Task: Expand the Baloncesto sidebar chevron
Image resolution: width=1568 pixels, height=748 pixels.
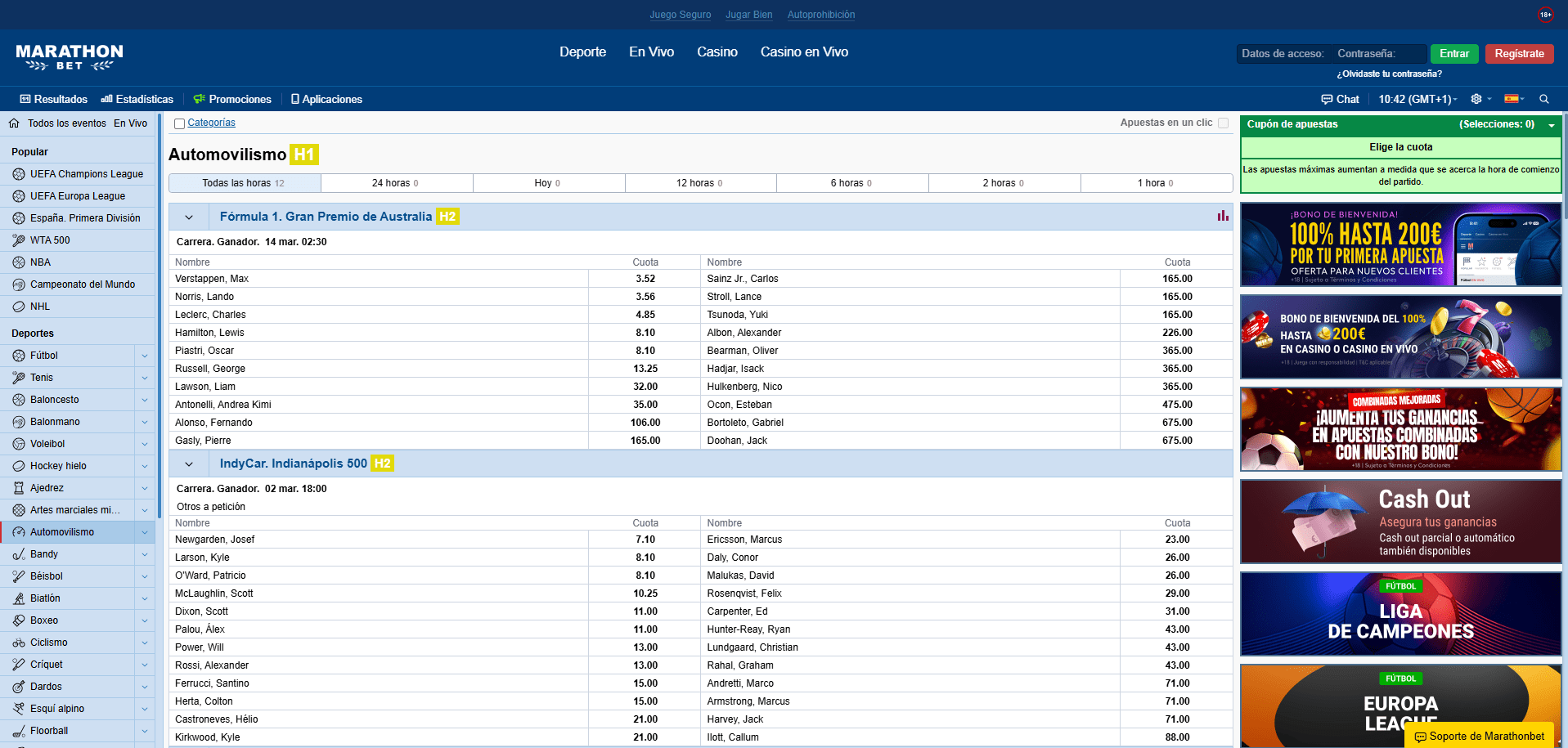Action: (145, 400)
